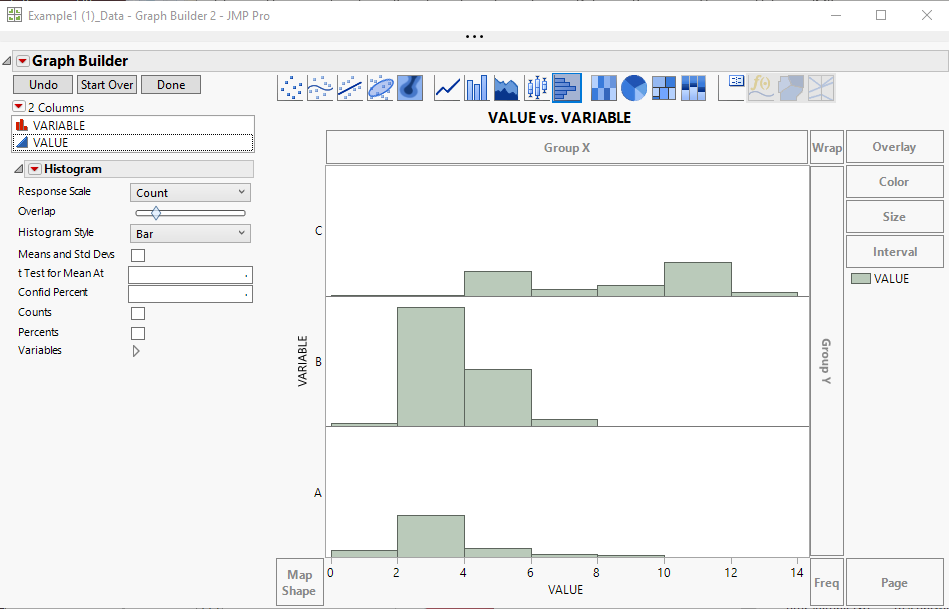The height and width of the screenshot is (609, 949).
Task: Click the VALUE legend color swatch
Action: (x=861, y=278)
